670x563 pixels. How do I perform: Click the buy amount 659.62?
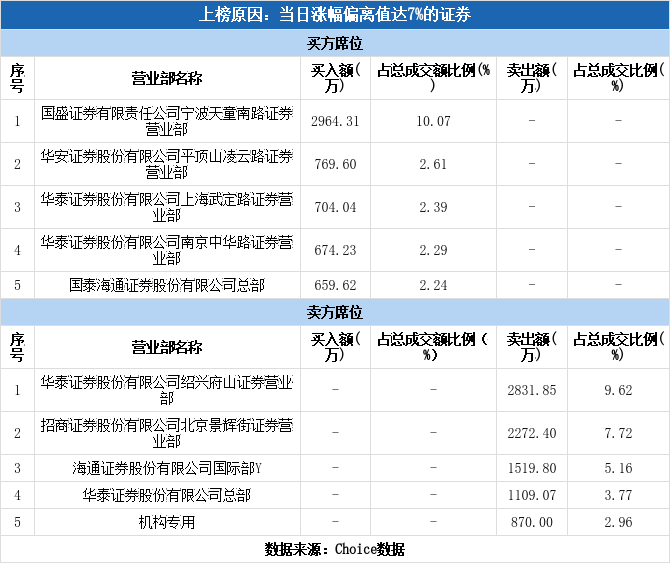tap(335, 285)
